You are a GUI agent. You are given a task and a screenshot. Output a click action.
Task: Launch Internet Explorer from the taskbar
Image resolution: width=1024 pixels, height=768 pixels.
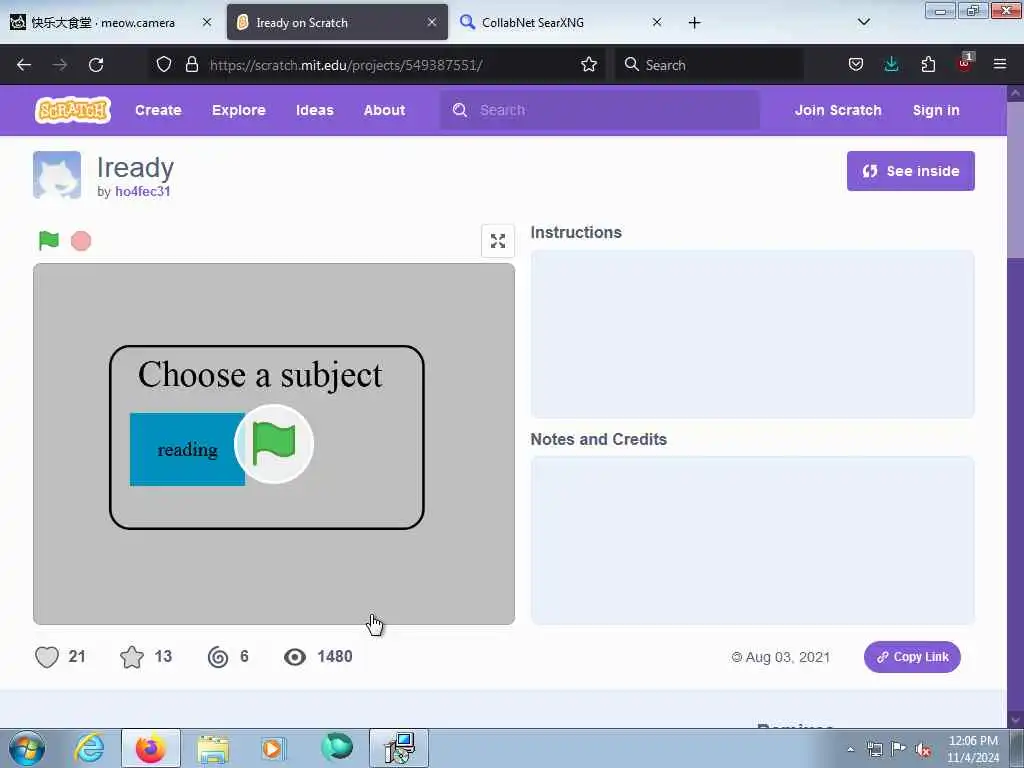(89, 748)
